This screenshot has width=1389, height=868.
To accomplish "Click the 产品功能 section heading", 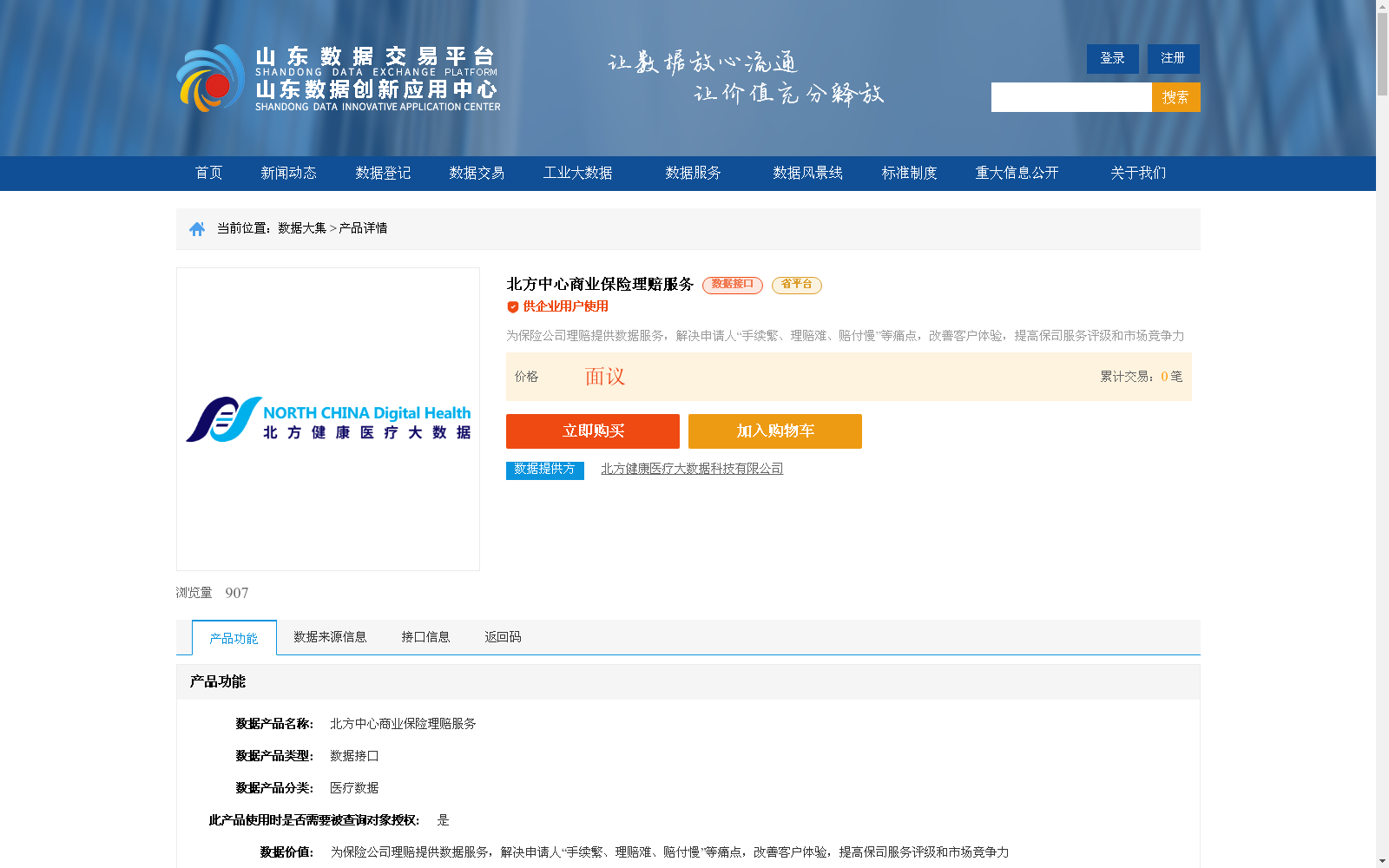I will [218, 682].
